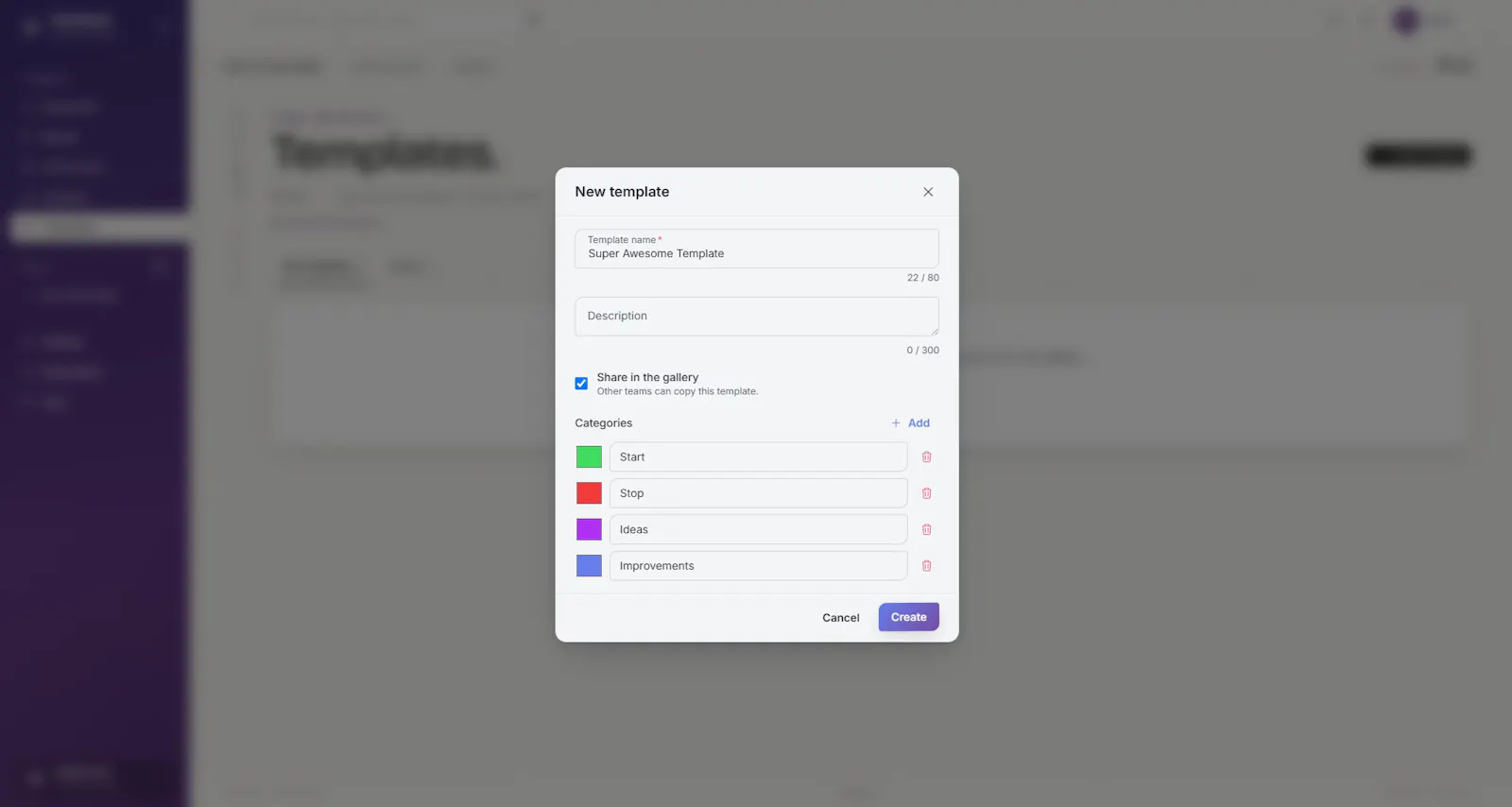Open the green Start color swatch
The height and width of the screenshot is (807, 1512).
click(x=589, y=457)
